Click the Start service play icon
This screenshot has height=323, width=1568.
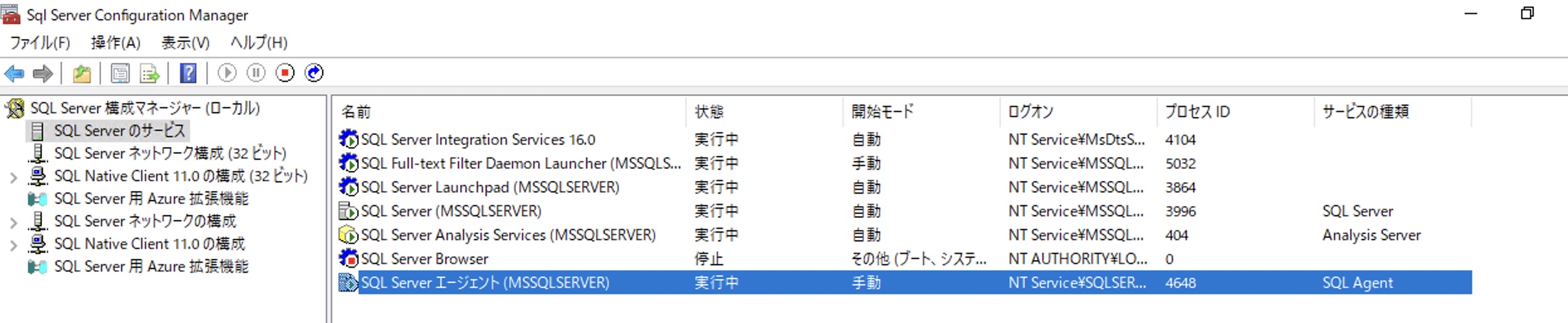tap(227, 74)
